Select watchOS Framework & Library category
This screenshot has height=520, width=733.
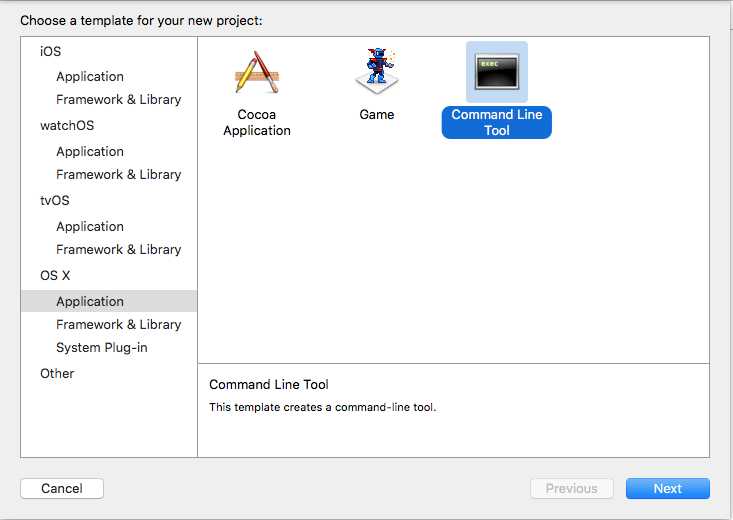[x=119, y=174]
